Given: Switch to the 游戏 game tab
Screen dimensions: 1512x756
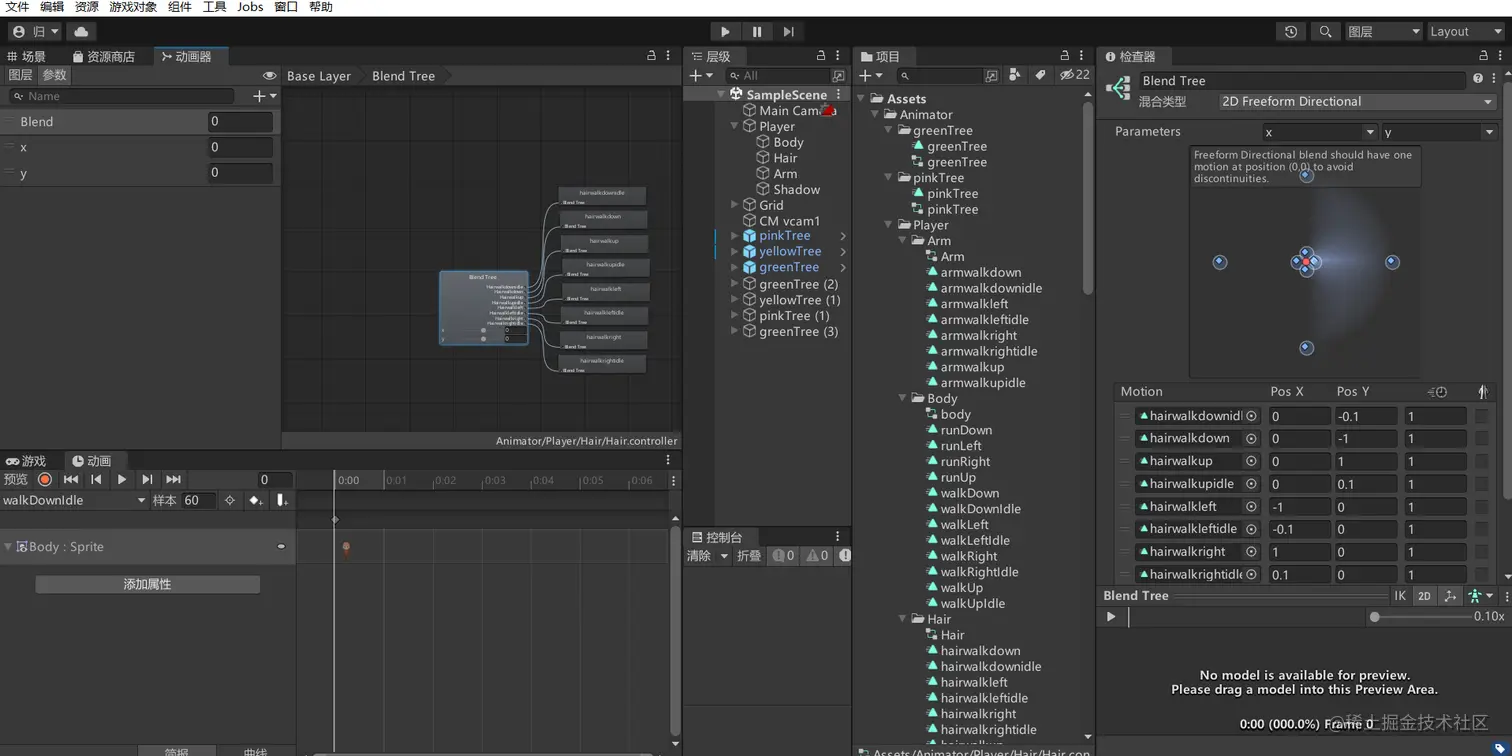Looking at the screenshot, I should [27, 461].
